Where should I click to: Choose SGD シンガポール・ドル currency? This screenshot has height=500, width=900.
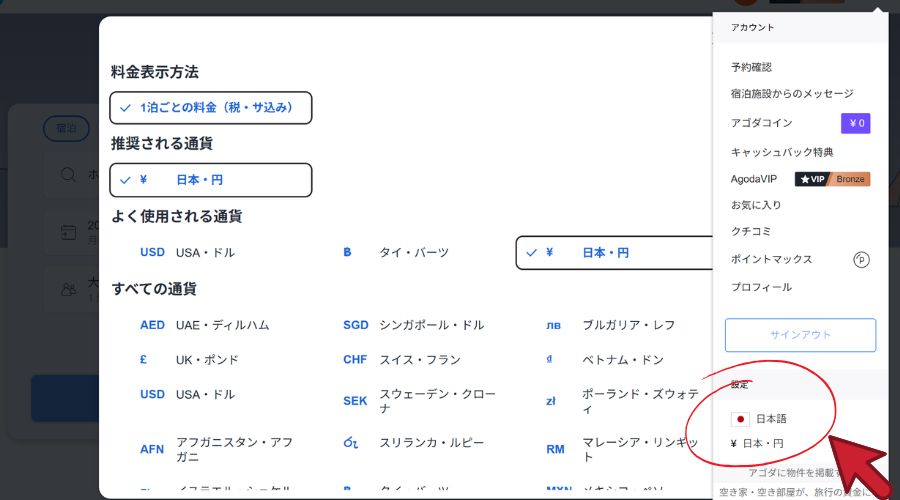point(413,325)
